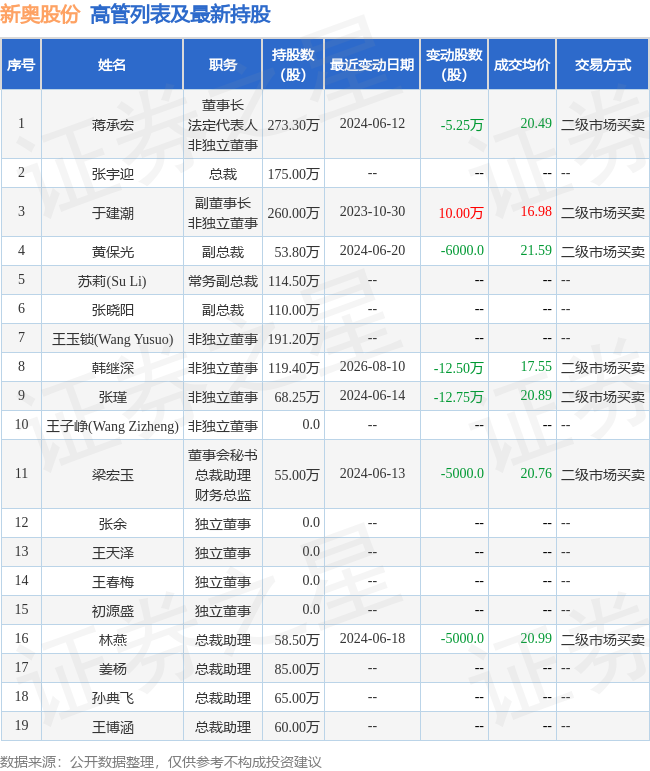Click the 高管列表及最新持股 heading
Image resolution: width=650 pixels, height=771 pixels.
[180, 14]
